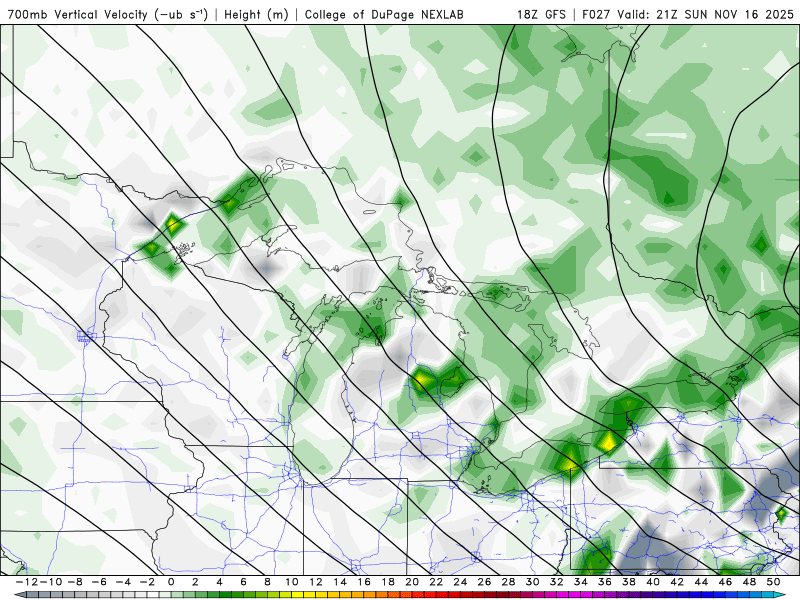Click the colorbar label "44"
The height and width of the screenshot is (600, 800).
(702, 582)
